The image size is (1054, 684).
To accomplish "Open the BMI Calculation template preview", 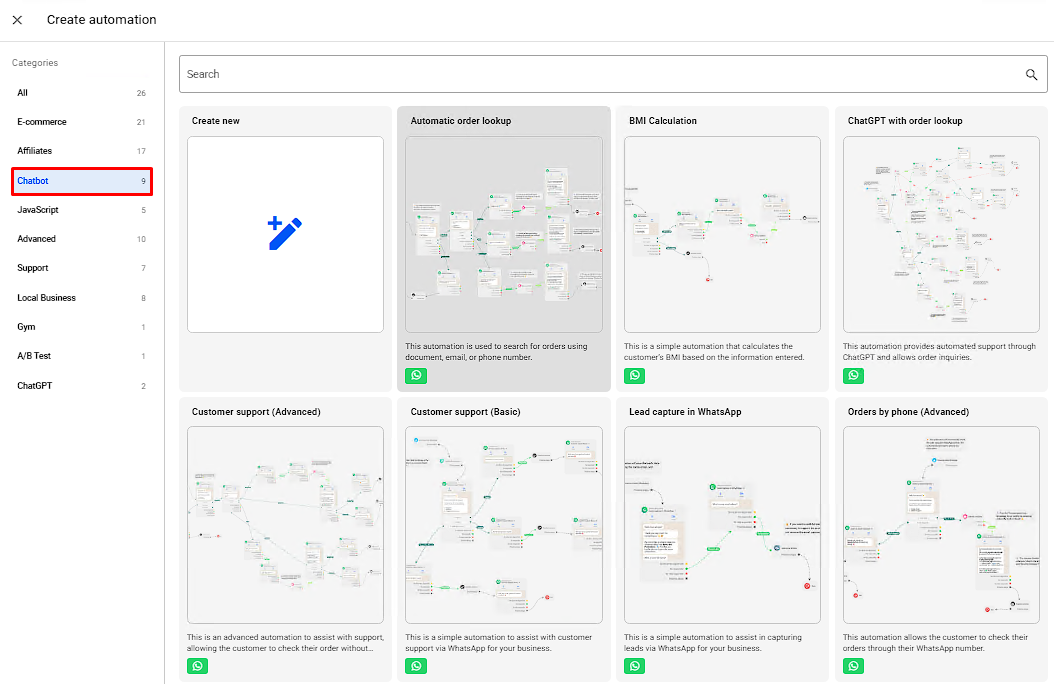I will click(722, 234).
